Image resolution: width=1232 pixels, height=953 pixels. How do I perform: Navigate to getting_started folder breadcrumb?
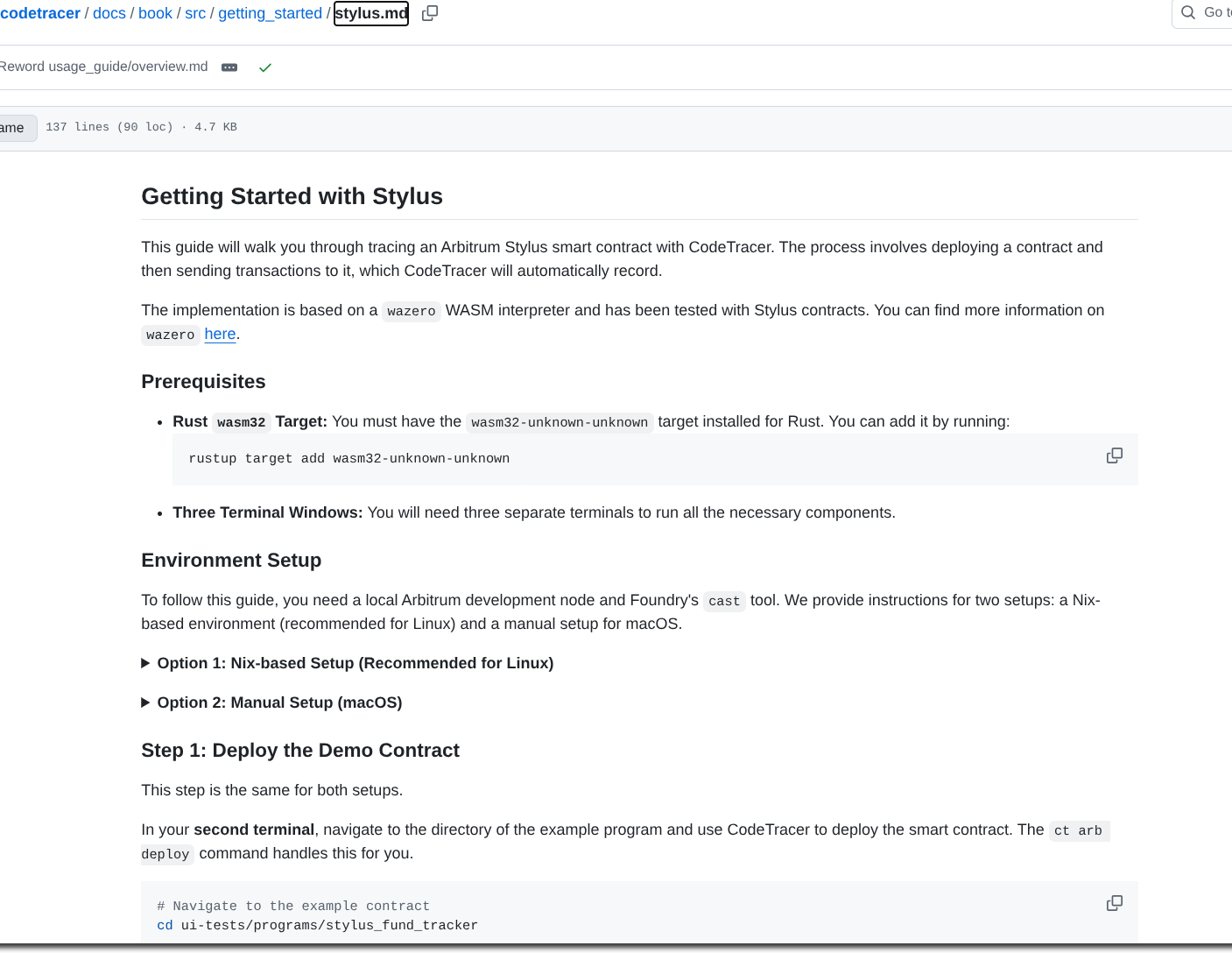270,13
